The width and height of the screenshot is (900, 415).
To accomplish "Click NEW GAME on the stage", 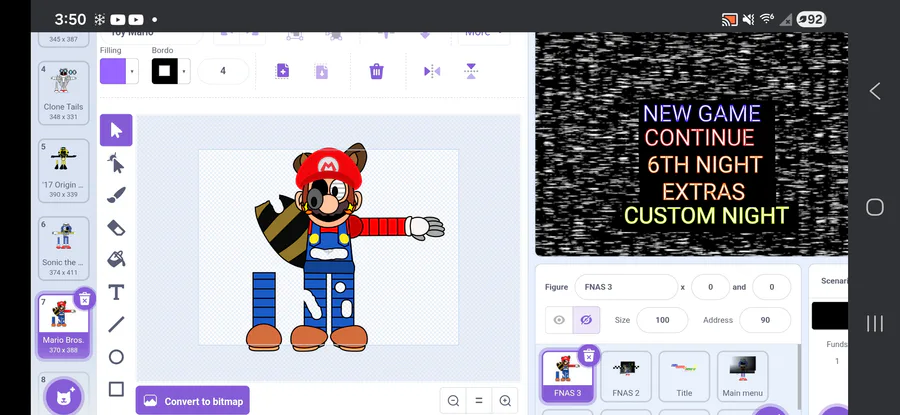I will click(x=701, y=113).
